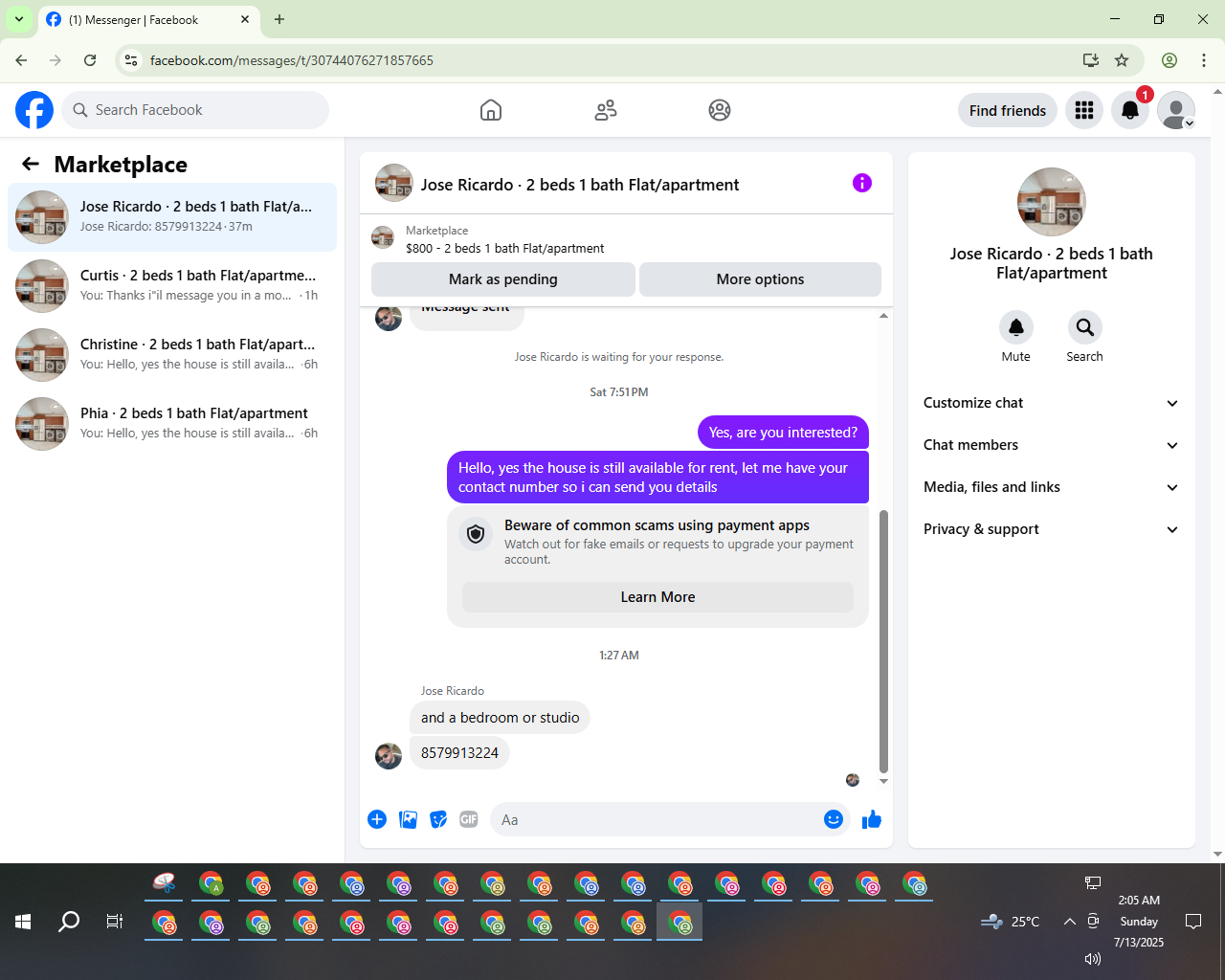1225x980 pixels.
Task: Open Curtis conversation in list
Action: tap(172, 286)
